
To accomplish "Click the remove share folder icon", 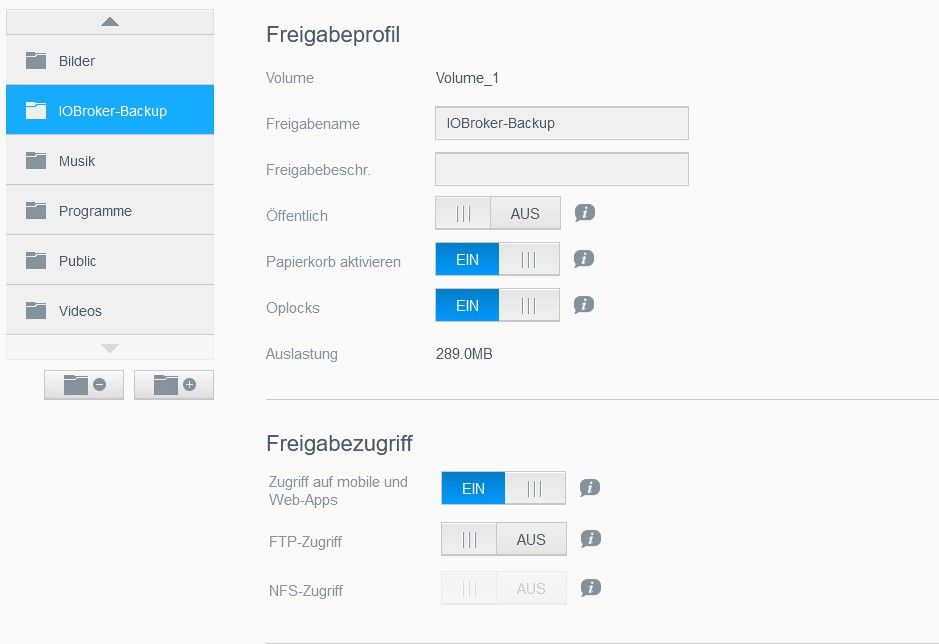I will [x=84, y=385].
